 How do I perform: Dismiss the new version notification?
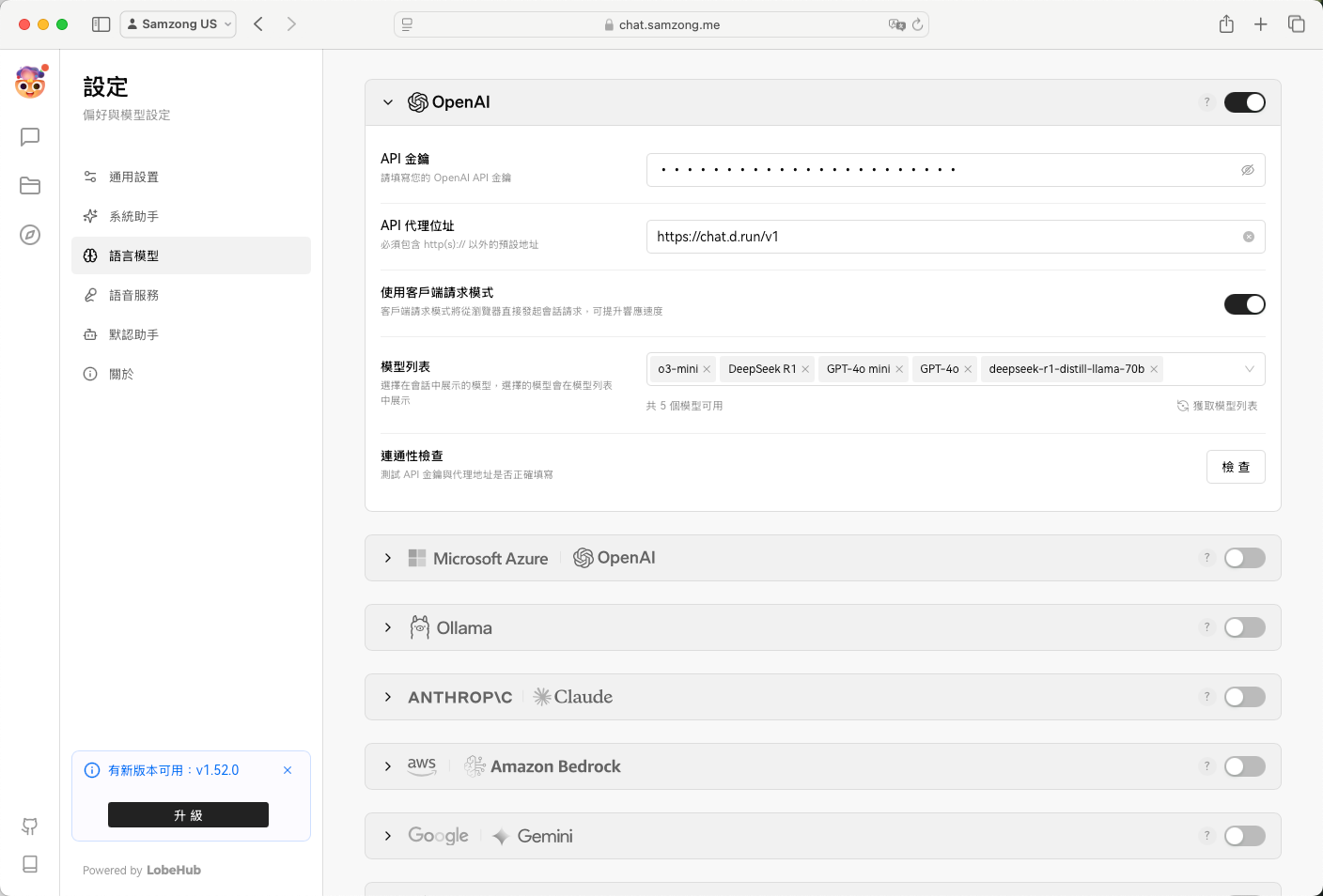click(288, 770)
